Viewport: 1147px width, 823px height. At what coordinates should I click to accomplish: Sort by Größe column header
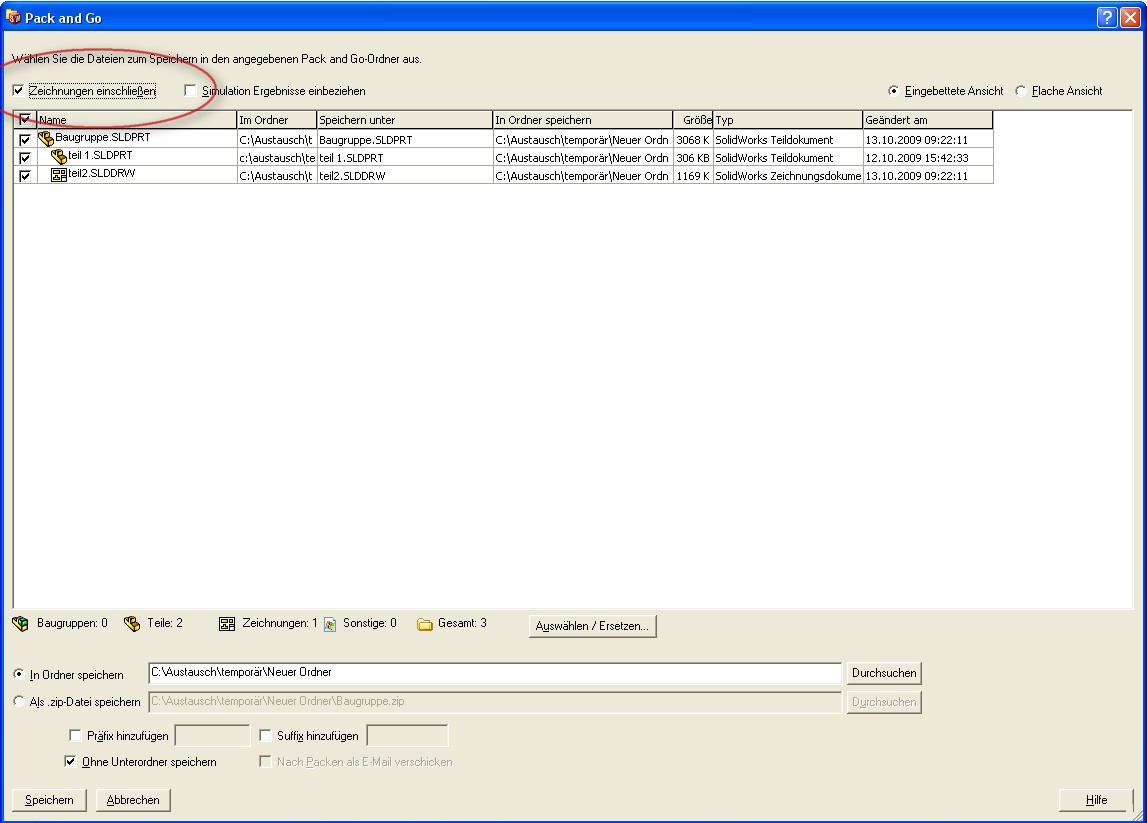(x=693, y=120)
